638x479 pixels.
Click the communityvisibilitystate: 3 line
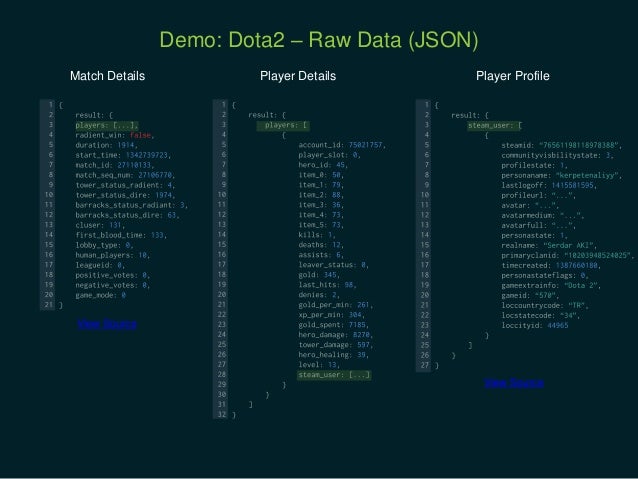(557, 155)
